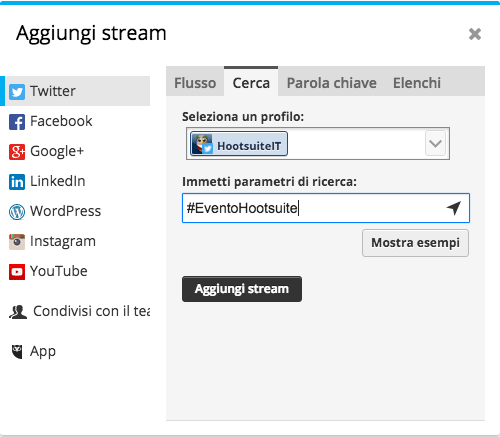This screenshot has width=500, height=437.
Task: Click the HootsuiteIT profile avatar
Action: (x=202, y=144)
